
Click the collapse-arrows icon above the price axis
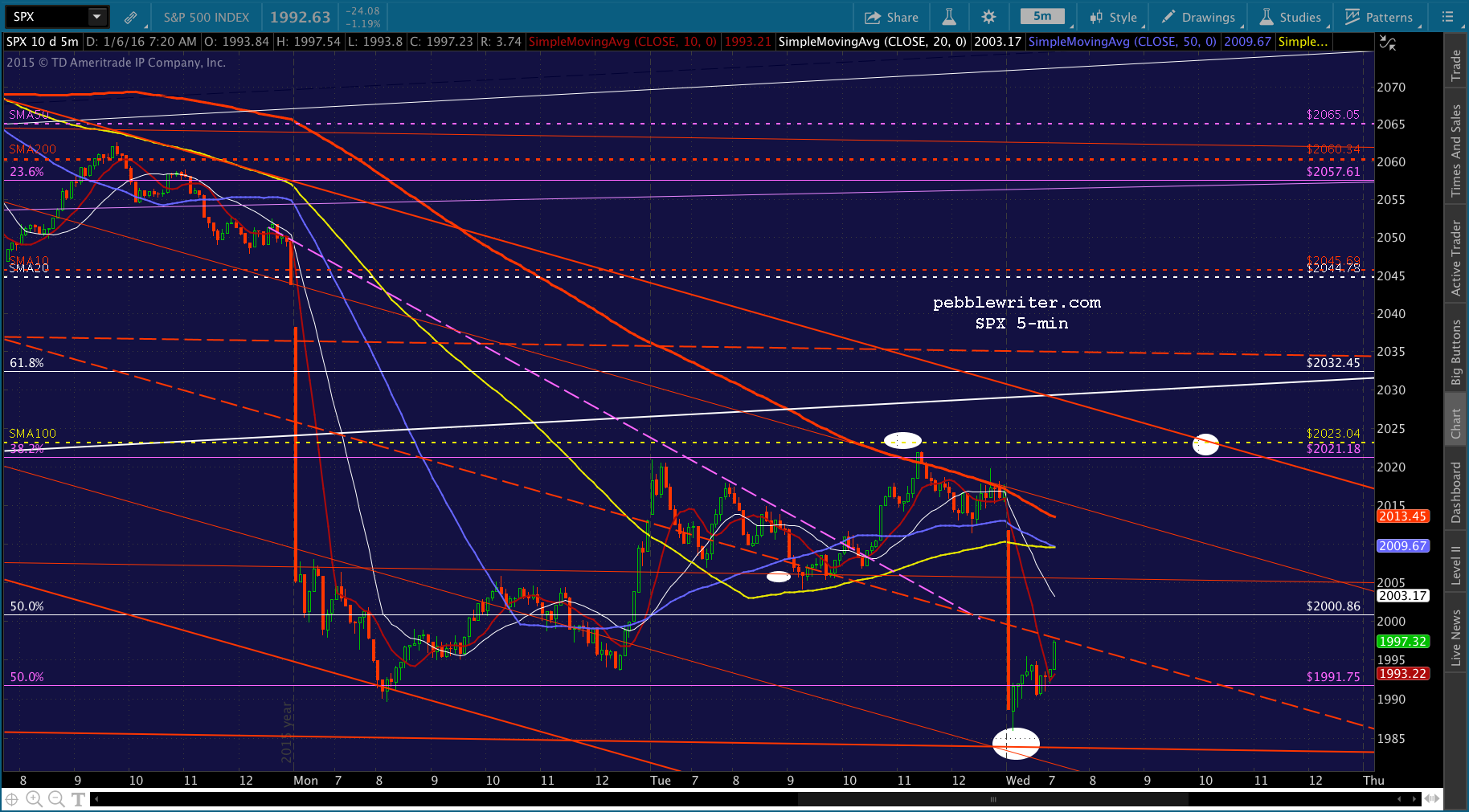point(1388,43)
